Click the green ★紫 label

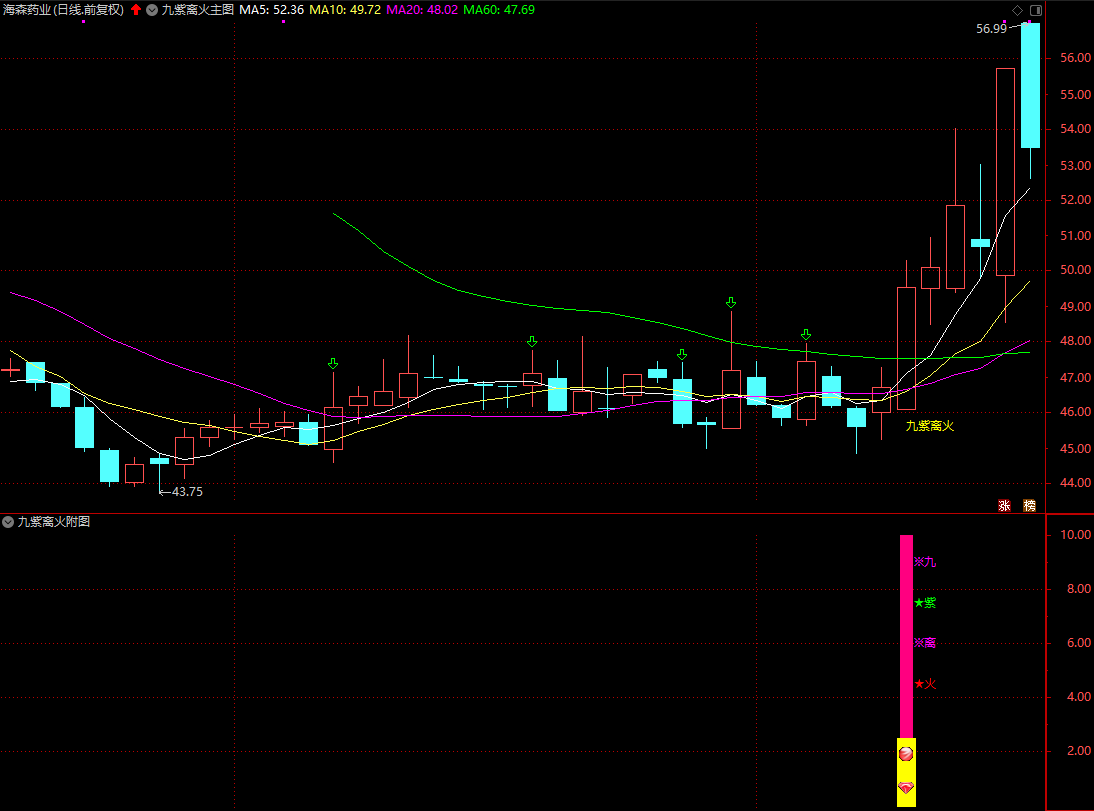pyautogui.click(x=925, y=602)
